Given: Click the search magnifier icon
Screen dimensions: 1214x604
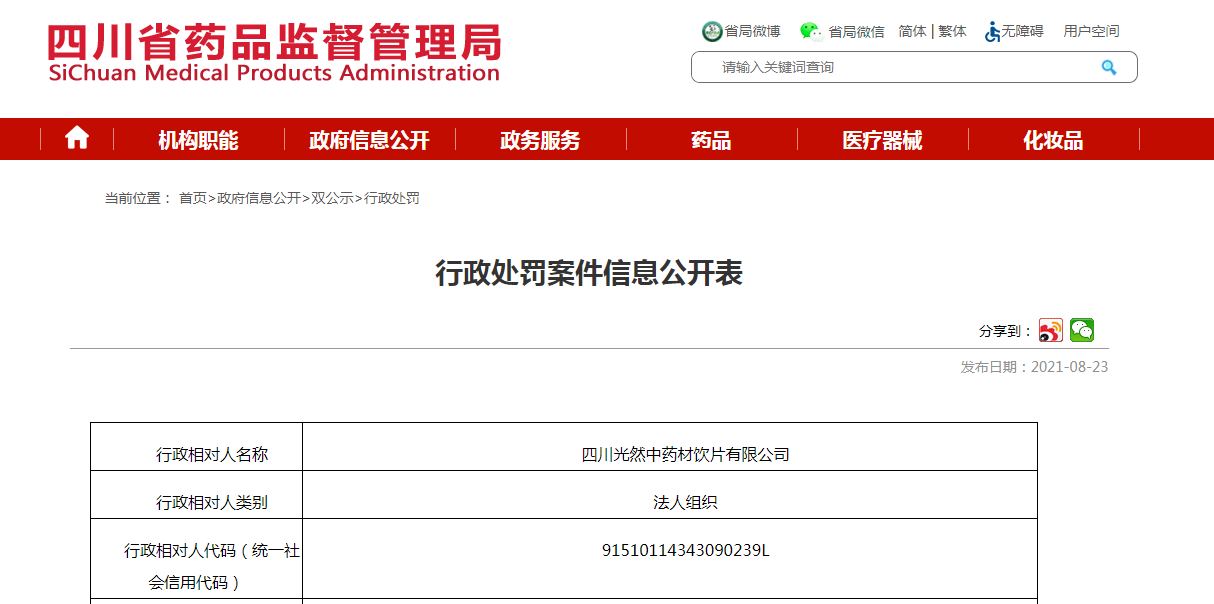Looking at the screenshot, I should [x=1108, y=67].
